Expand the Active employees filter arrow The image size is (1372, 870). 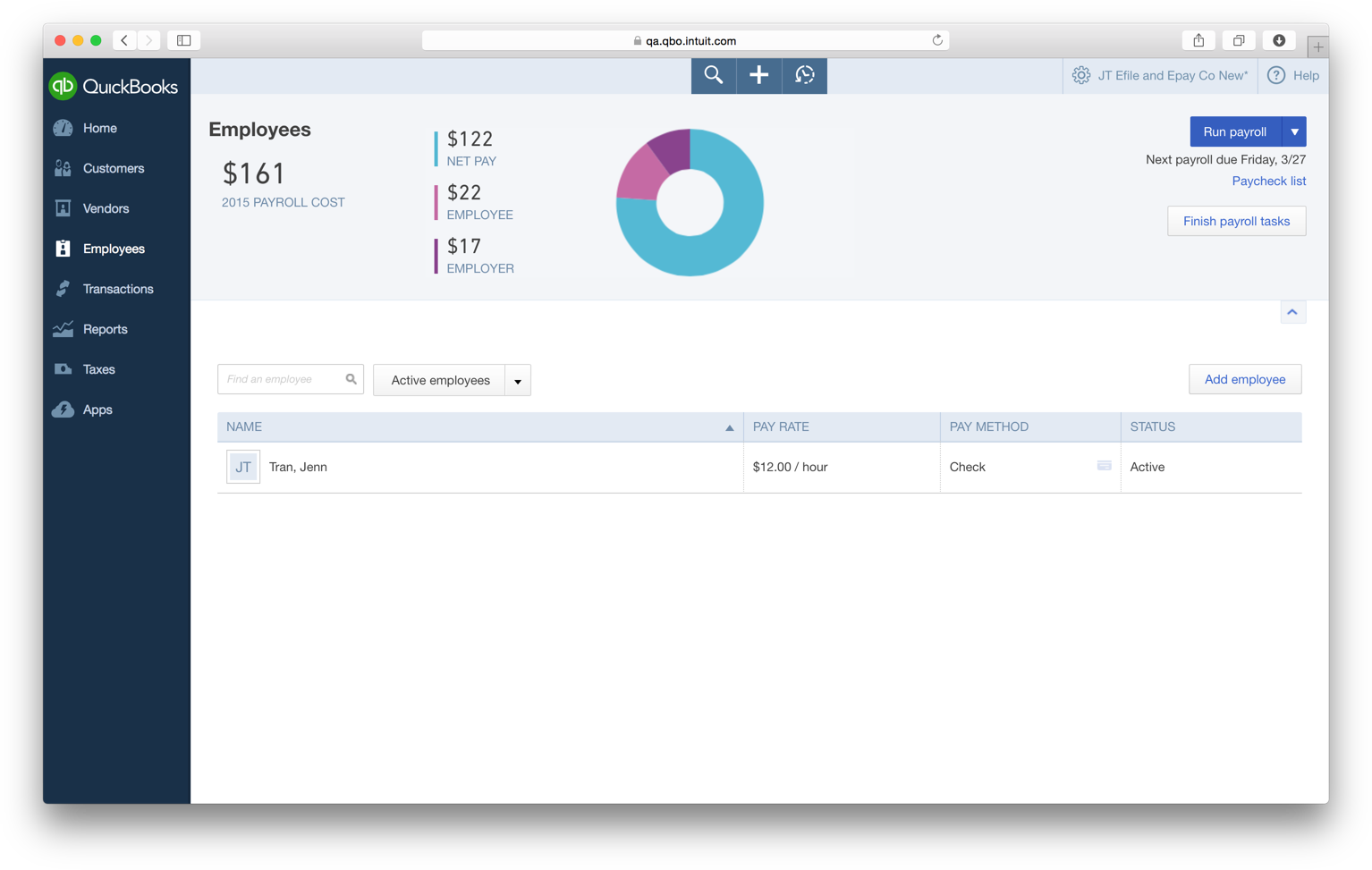point(518,380)
